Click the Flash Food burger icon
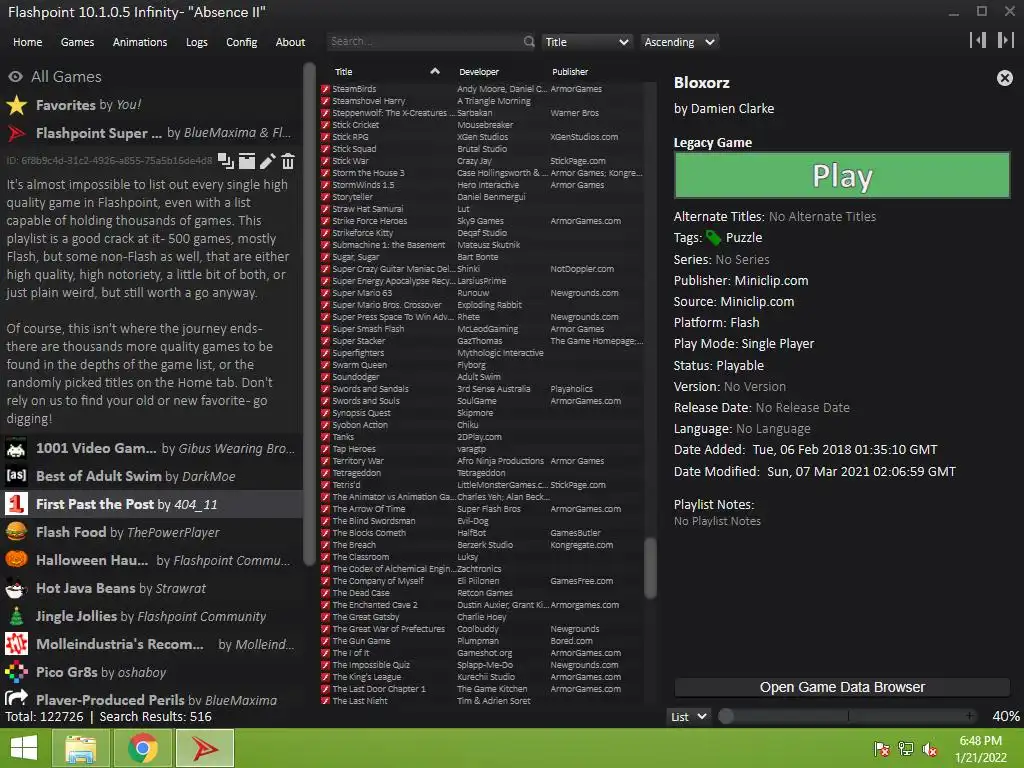1024x768 pixels. coord(16,532)
